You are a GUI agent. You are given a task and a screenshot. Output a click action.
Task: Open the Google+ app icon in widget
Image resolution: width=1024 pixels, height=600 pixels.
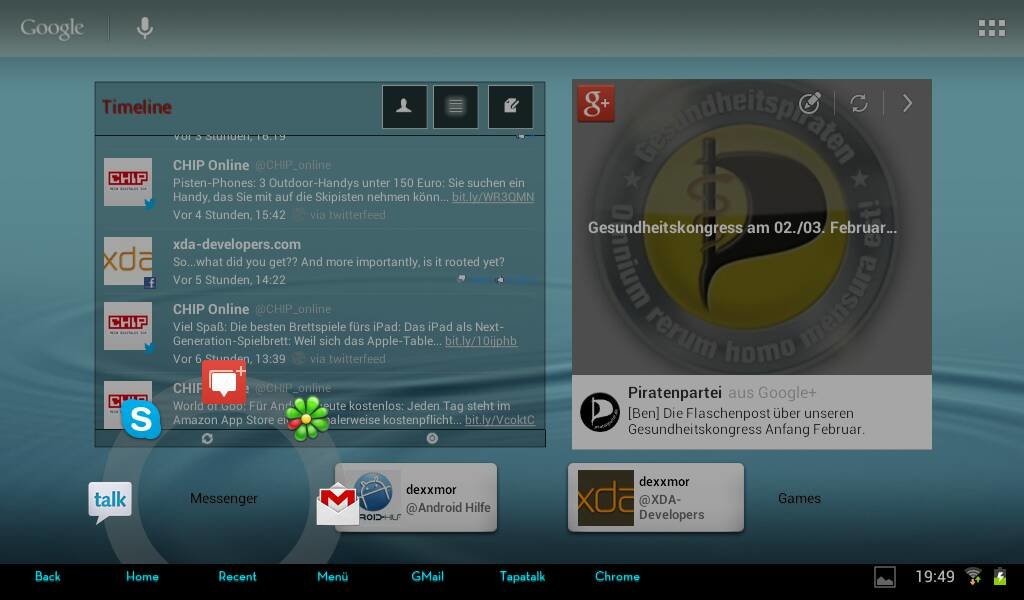tap(596, 103)
